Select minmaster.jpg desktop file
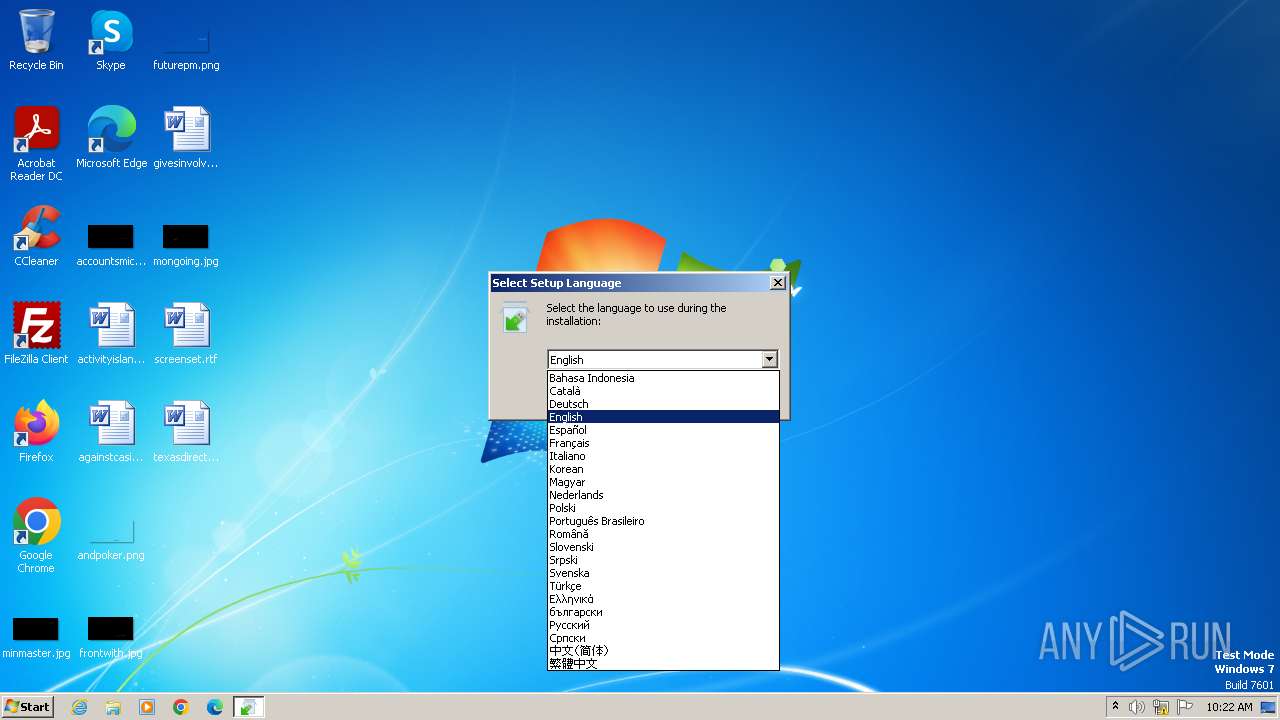The width and height of the screenshot is (1280, 720). (36, 637)
